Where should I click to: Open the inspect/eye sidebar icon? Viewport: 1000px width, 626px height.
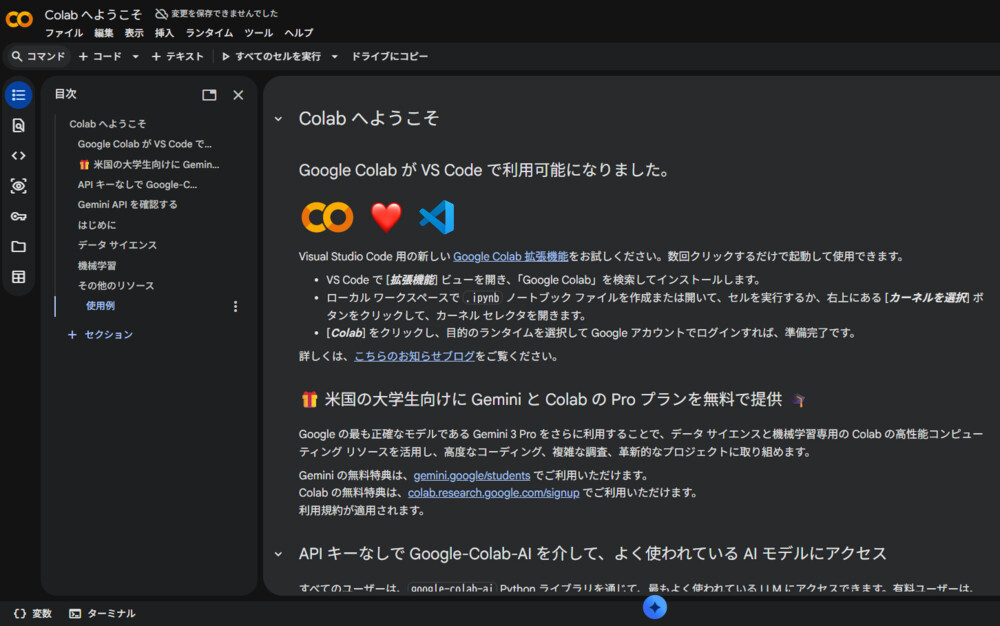click(18, 186)
